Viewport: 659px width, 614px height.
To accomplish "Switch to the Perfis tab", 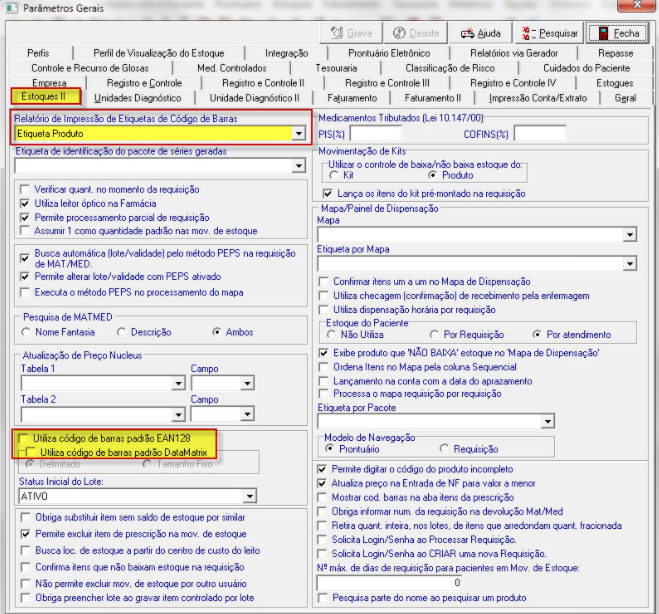I will pos(38,53).
